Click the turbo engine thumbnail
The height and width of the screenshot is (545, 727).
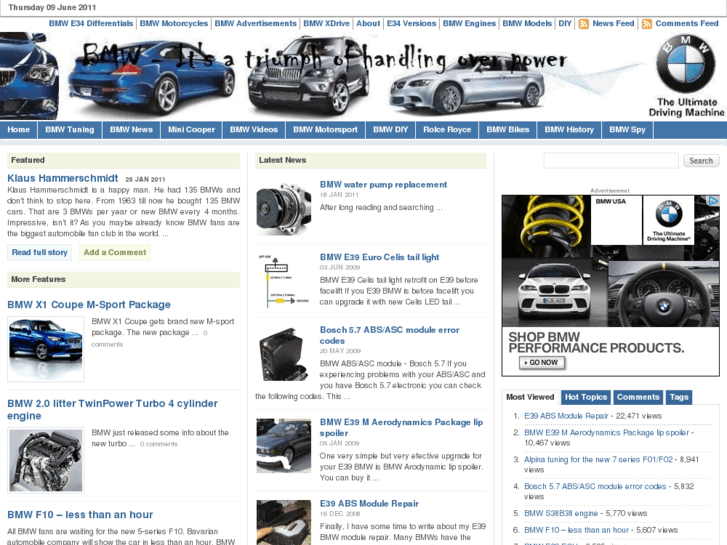pos(45,460)
